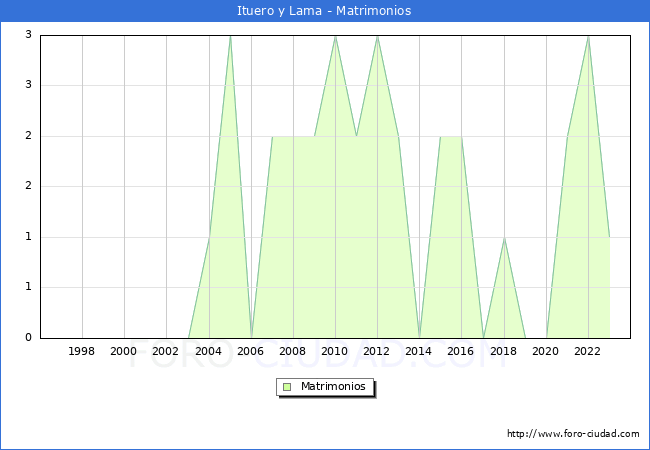Click the 2004 x-axis label

208,351
